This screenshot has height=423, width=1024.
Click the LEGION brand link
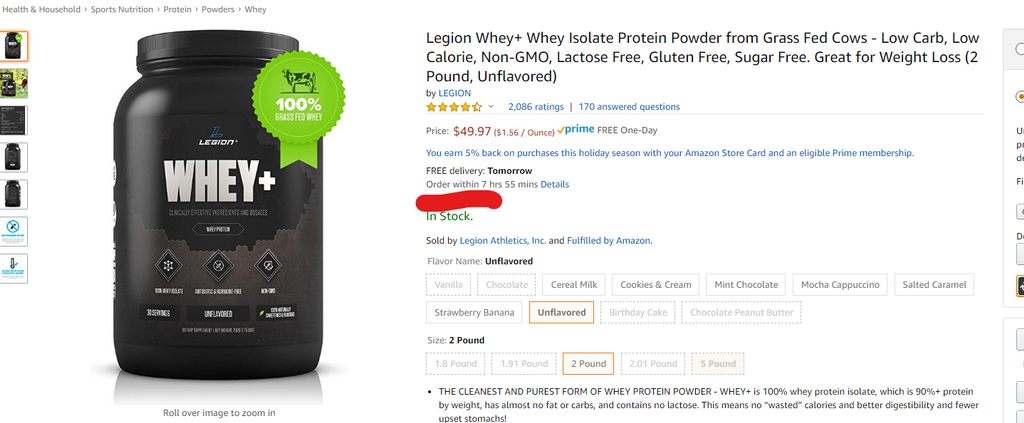pos(455,93)
